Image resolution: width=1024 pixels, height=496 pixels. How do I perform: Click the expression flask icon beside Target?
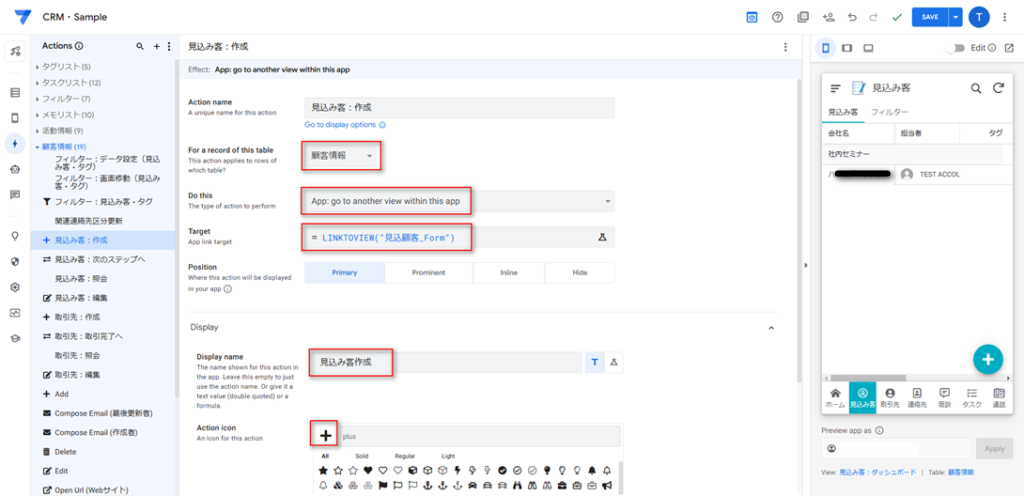[602, 237]
